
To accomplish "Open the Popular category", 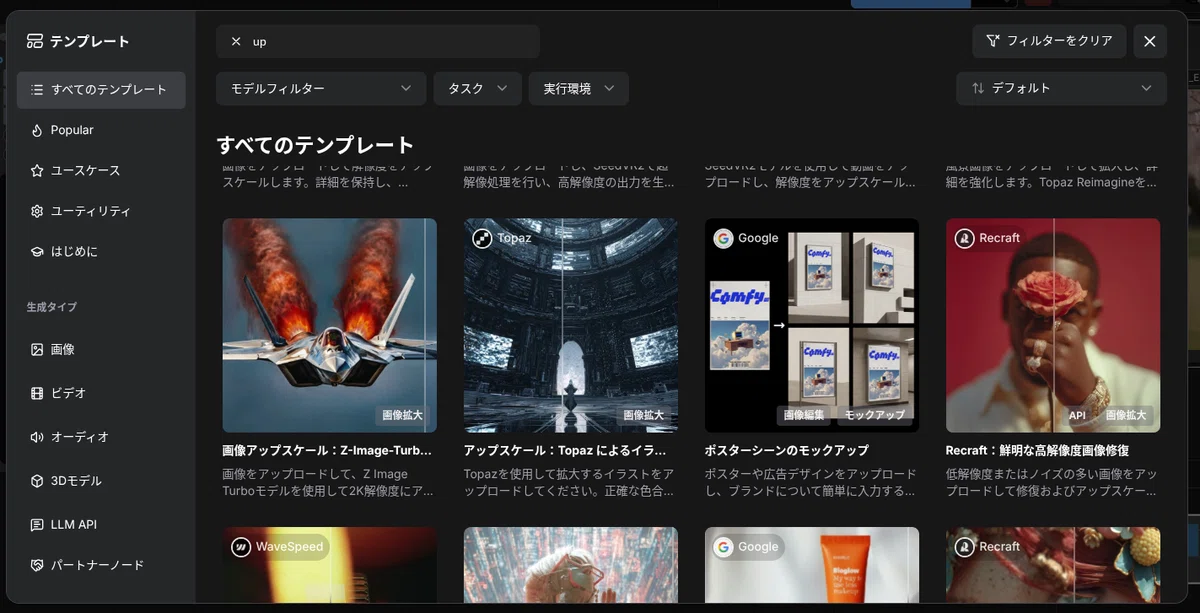I will (101, 130).
